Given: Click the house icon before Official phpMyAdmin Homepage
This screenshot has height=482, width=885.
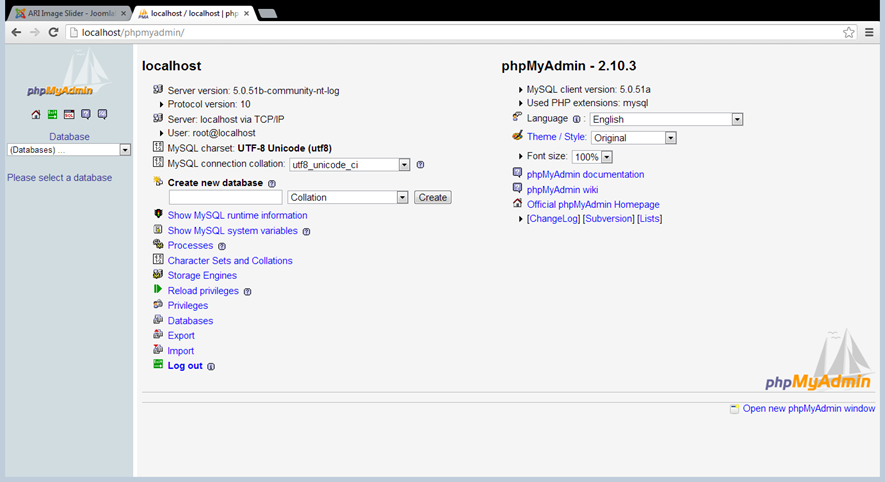Looking at the screenshot, I should [x=517, y=203].
